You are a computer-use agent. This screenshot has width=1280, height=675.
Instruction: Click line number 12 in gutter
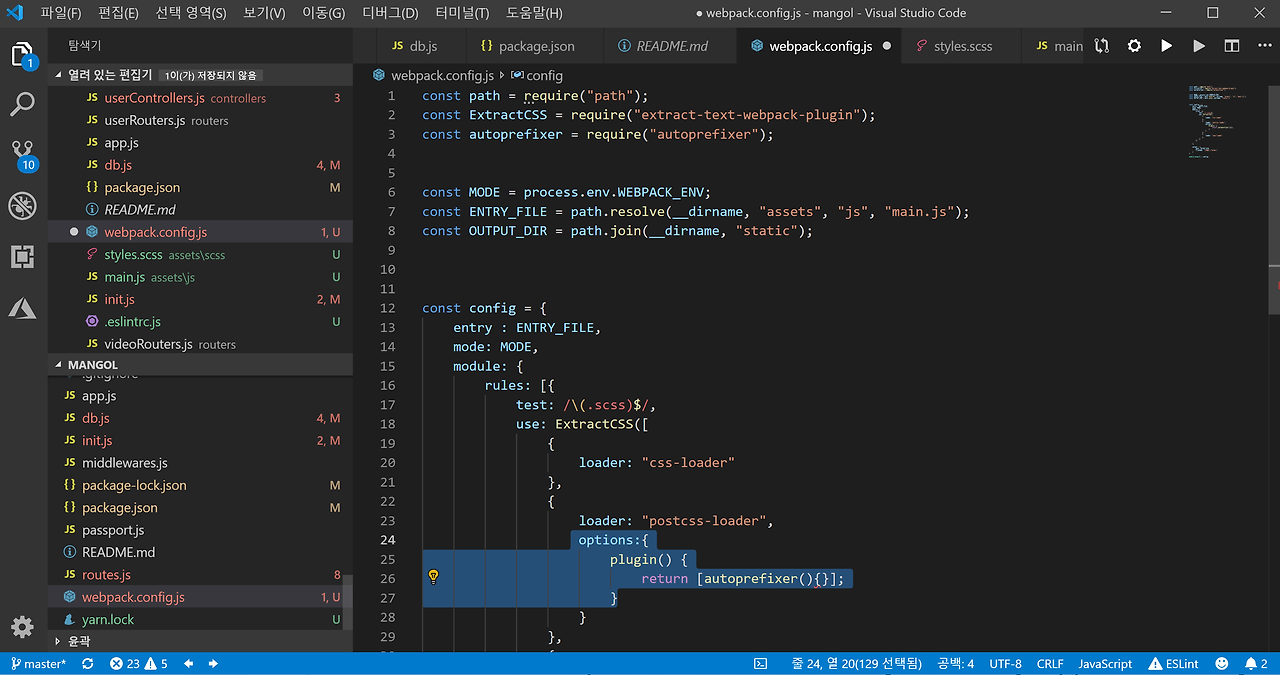[388, 308]
